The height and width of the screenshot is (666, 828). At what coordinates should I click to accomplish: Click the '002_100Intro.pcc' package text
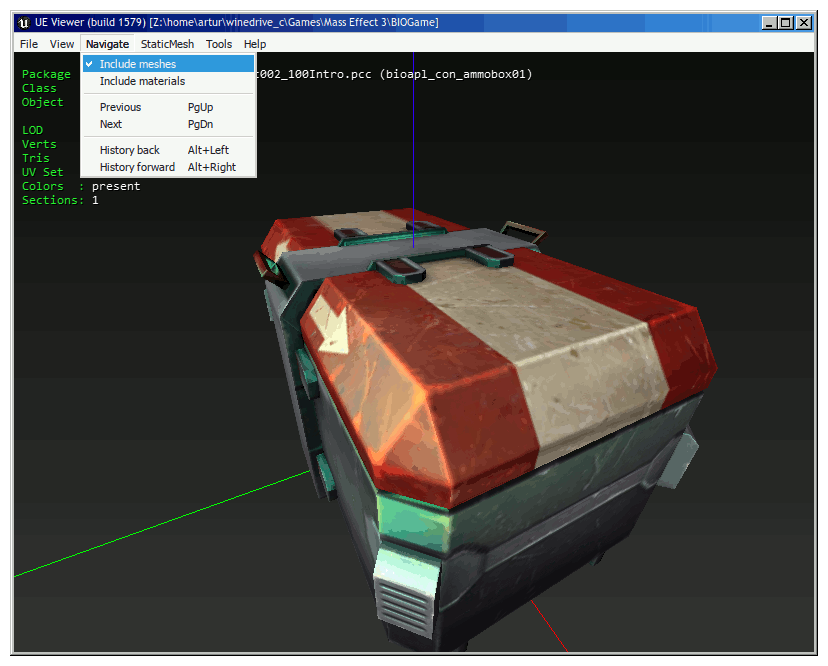pos(314,74)
